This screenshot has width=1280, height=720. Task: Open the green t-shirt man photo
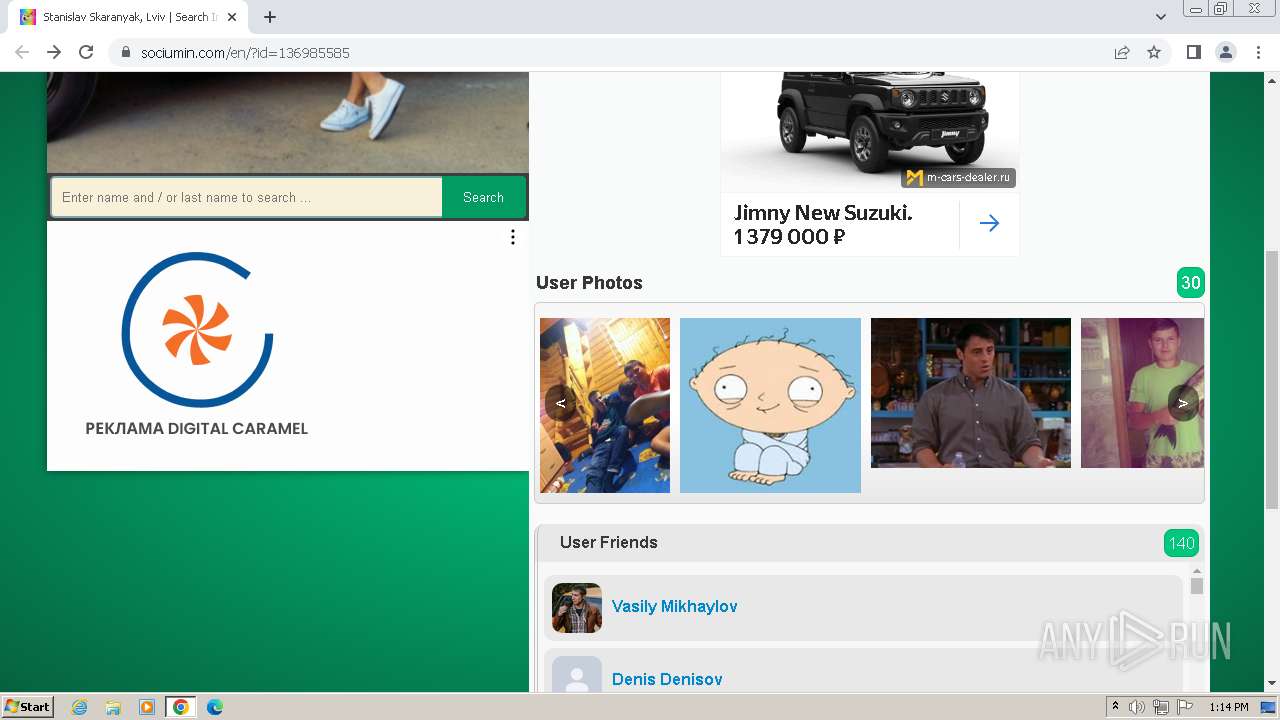click(1142, 393)
